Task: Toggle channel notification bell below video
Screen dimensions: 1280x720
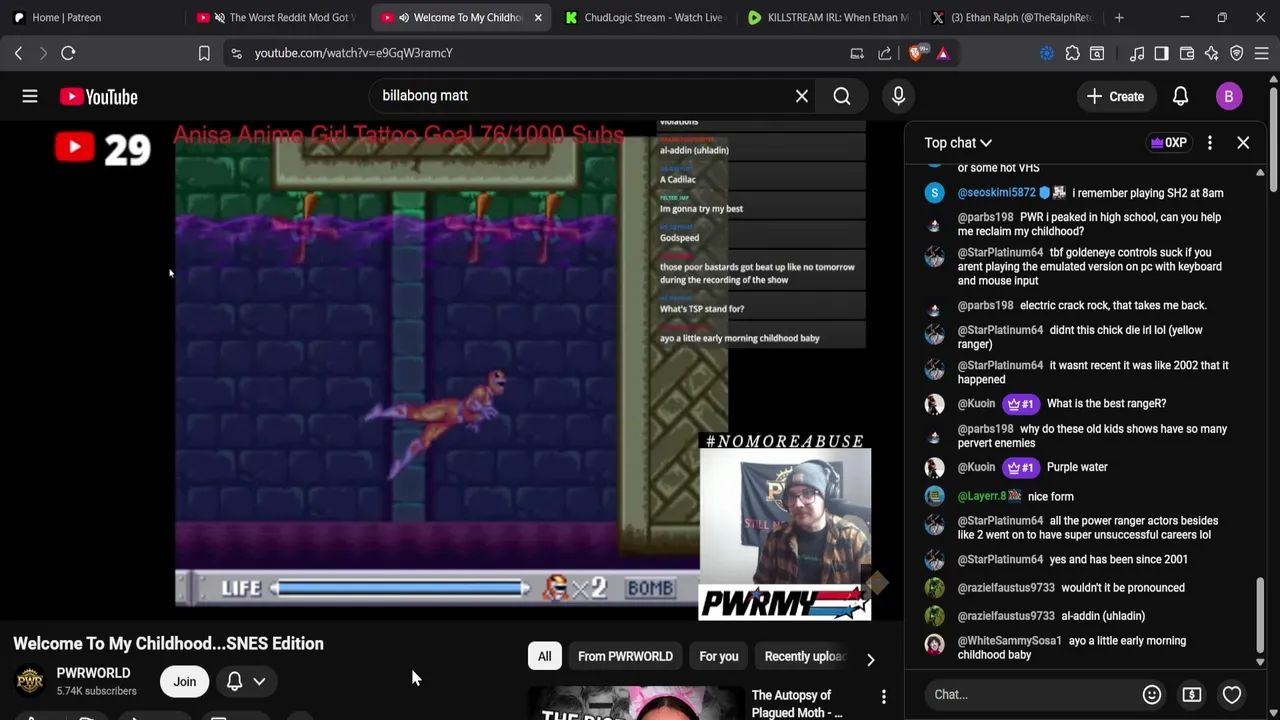Action: pos(234,681)
